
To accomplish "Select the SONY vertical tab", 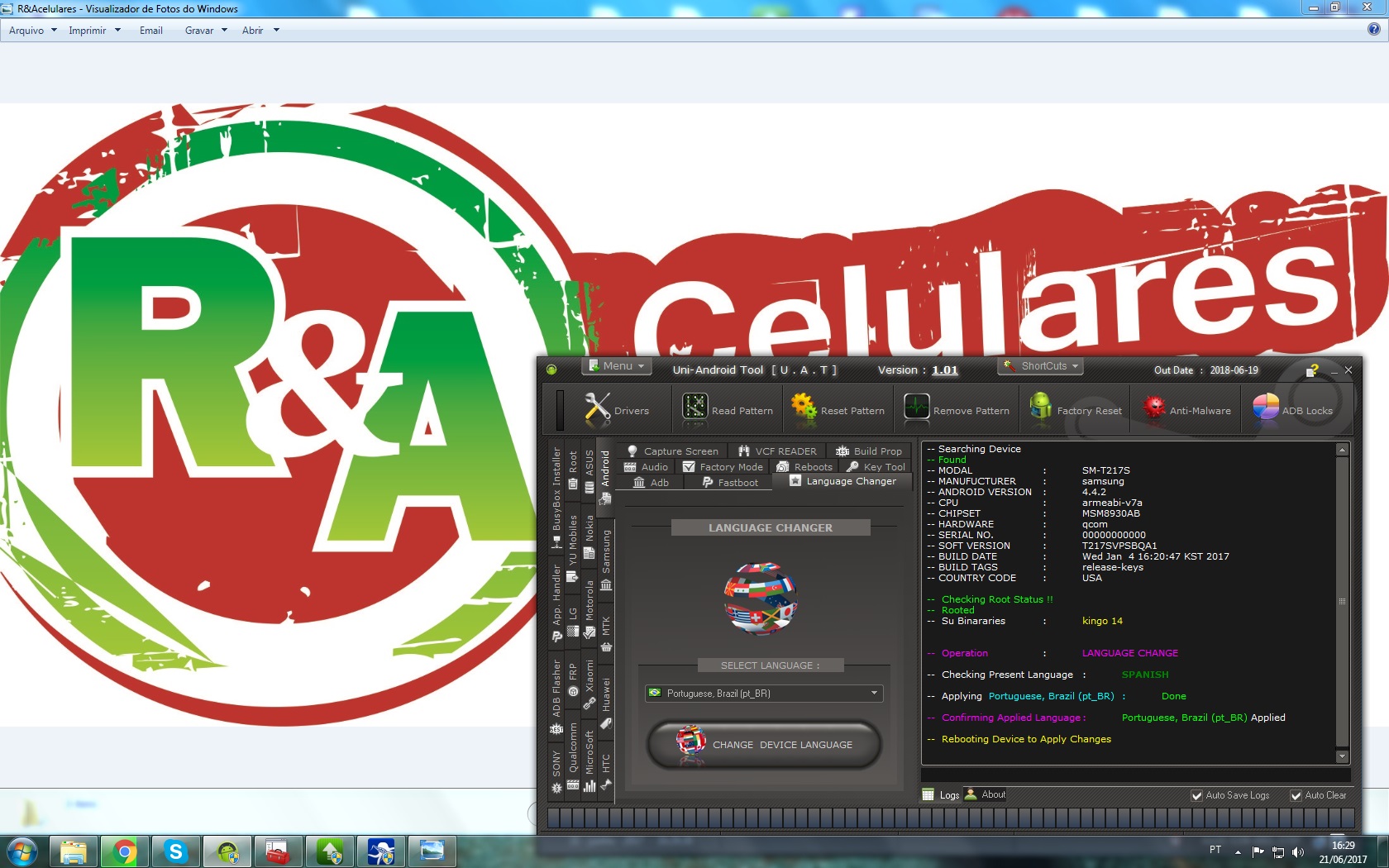I will (556, 772).
